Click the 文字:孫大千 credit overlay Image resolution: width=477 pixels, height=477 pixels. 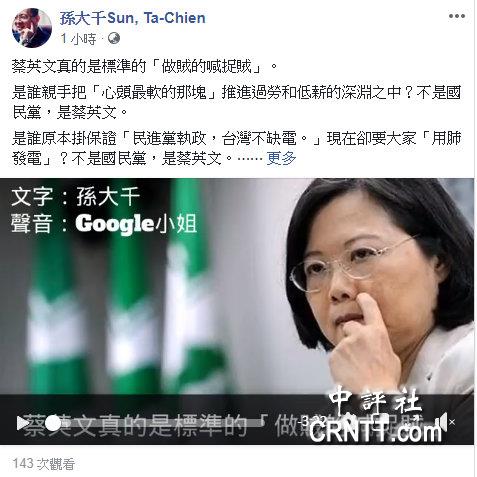(75, 196)
